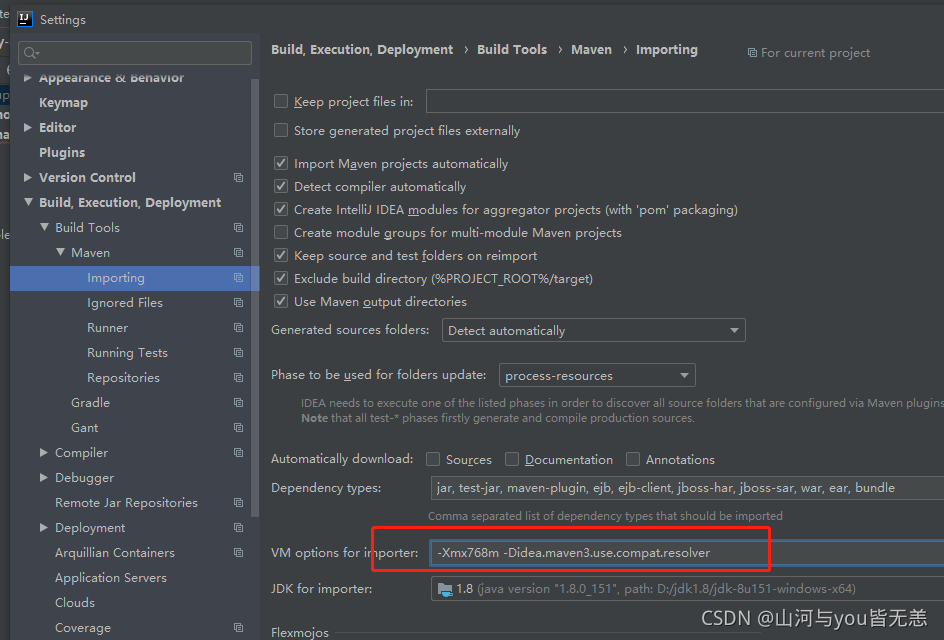Toggle Keep source and test folders on reimport

coord(281,255)
